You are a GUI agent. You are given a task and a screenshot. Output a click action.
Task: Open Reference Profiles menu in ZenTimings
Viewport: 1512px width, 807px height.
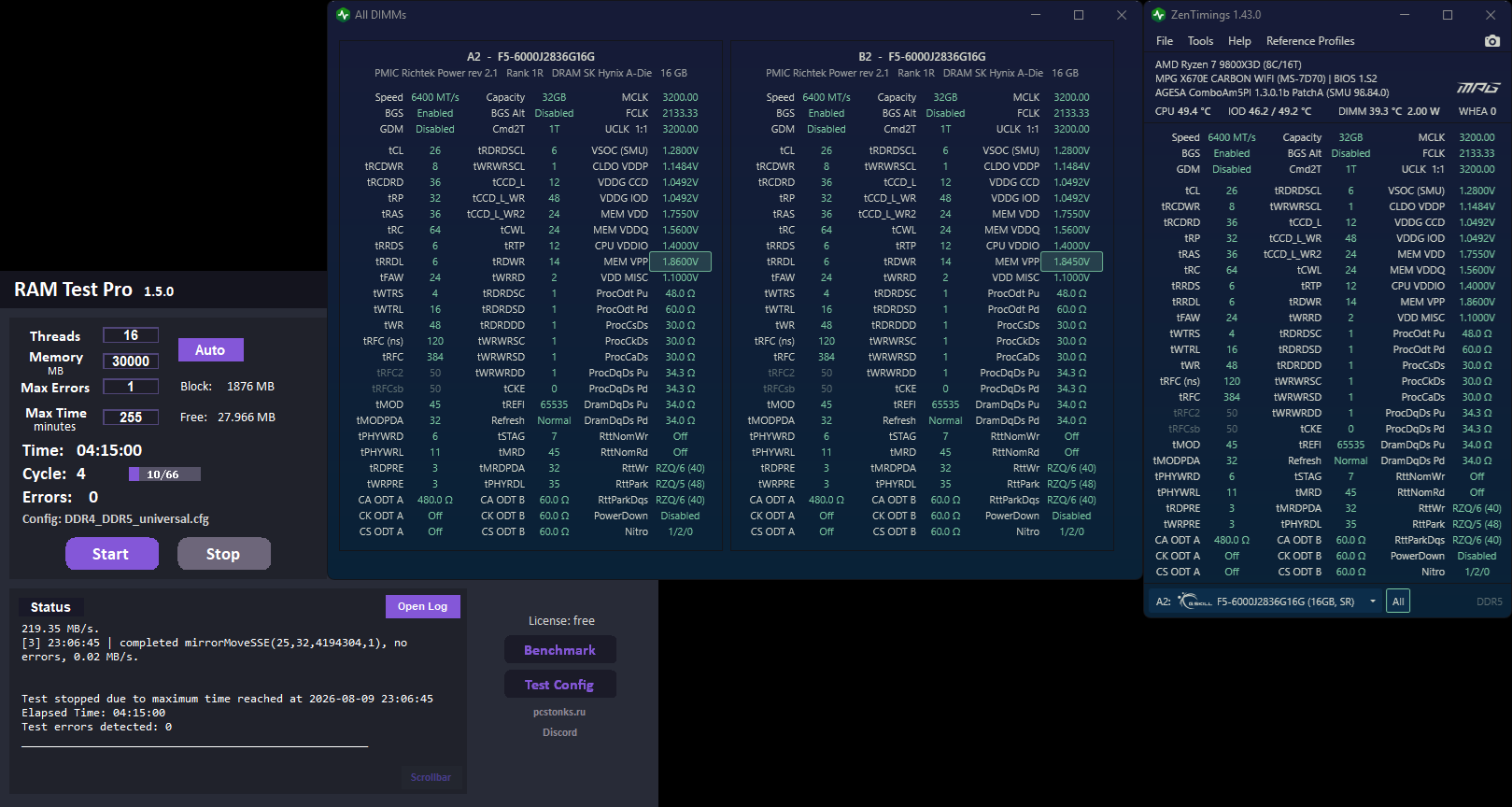[x=1310, y=41]
